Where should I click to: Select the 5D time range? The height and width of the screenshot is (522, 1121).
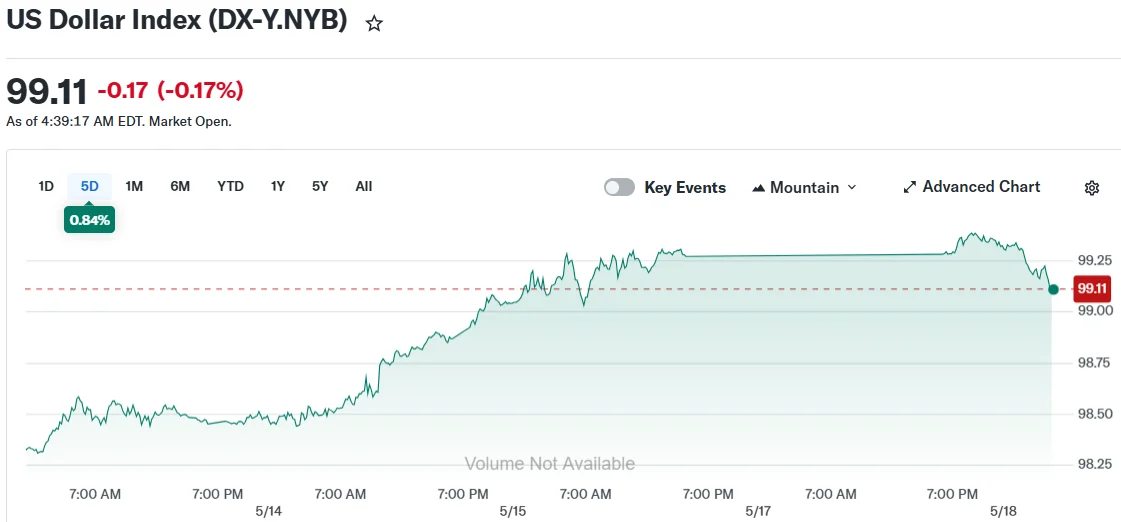click(x=89, y=187)
